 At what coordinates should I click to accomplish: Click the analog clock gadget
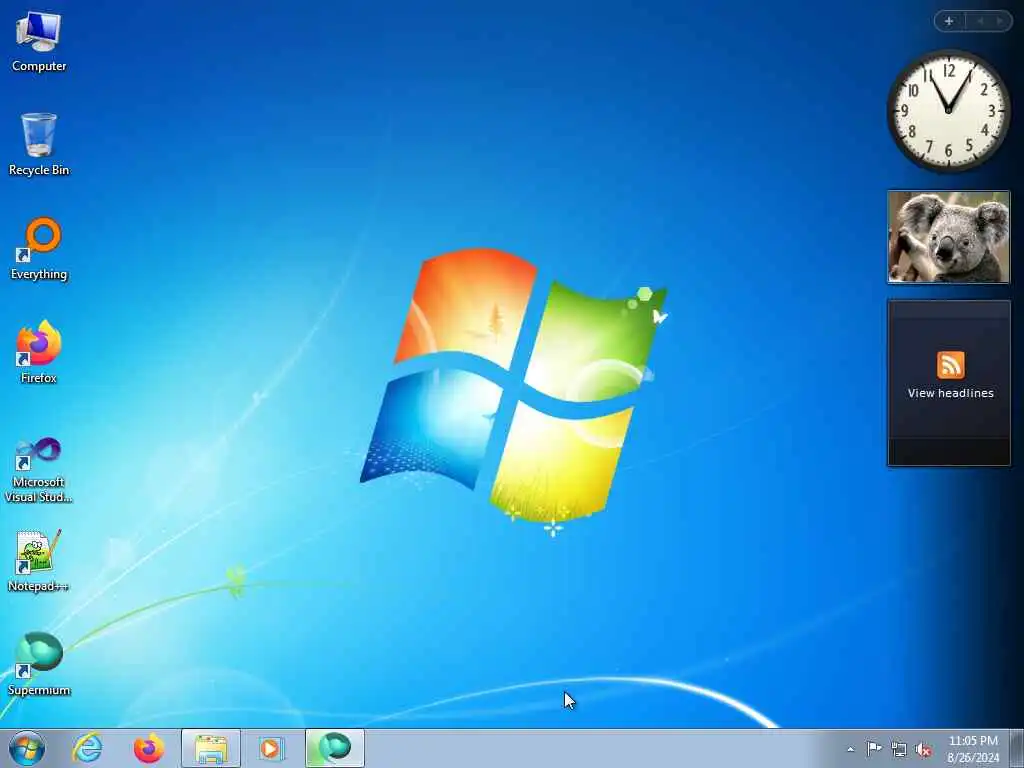(x=948, y=111)
